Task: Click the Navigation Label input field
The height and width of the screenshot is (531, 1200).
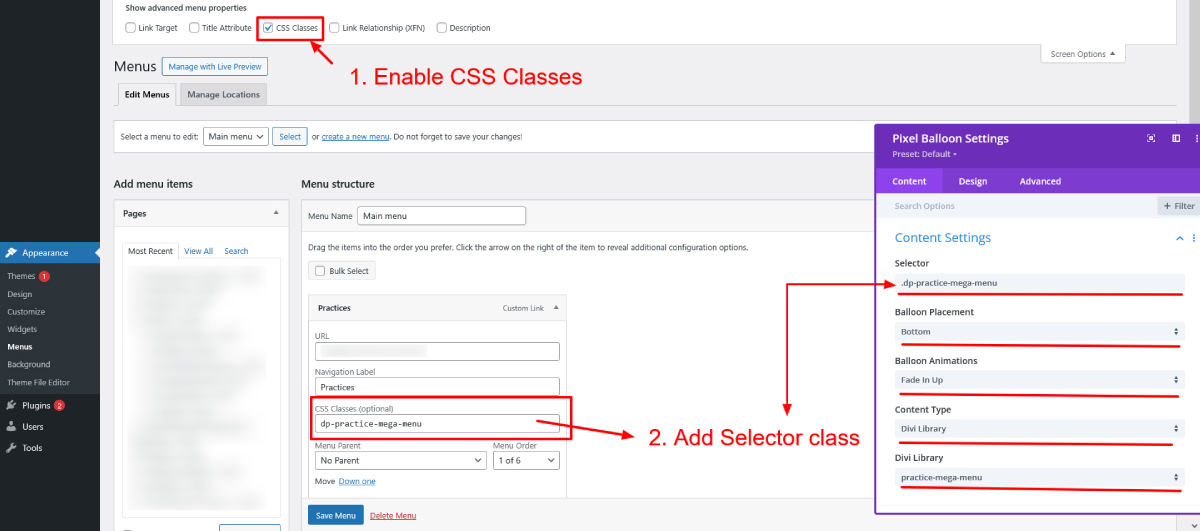Action: coord(437,386)
